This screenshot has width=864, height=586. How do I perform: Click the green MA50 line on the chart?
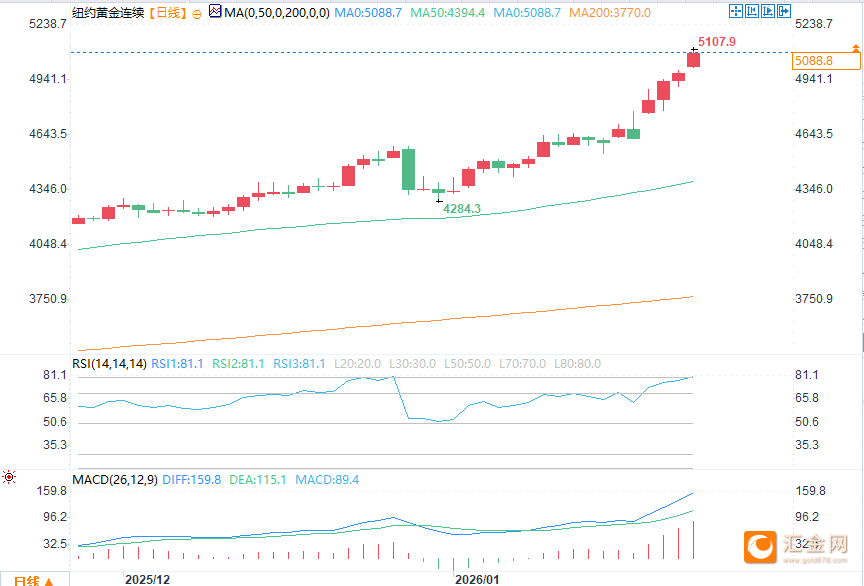[386, 220]
